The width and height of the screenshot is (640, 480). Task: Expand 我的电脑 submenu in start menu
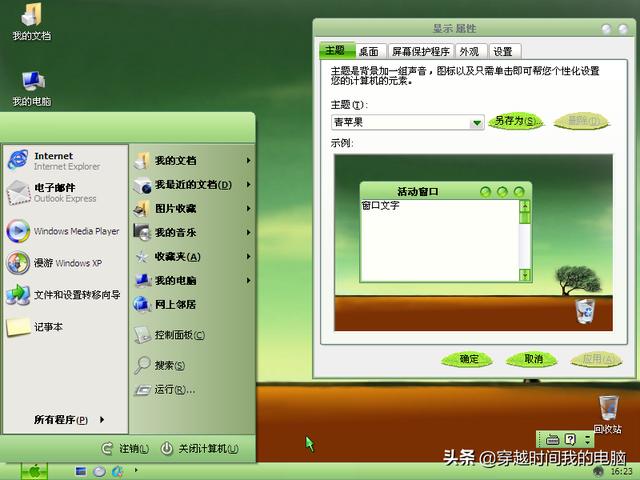tap(249, 280)
